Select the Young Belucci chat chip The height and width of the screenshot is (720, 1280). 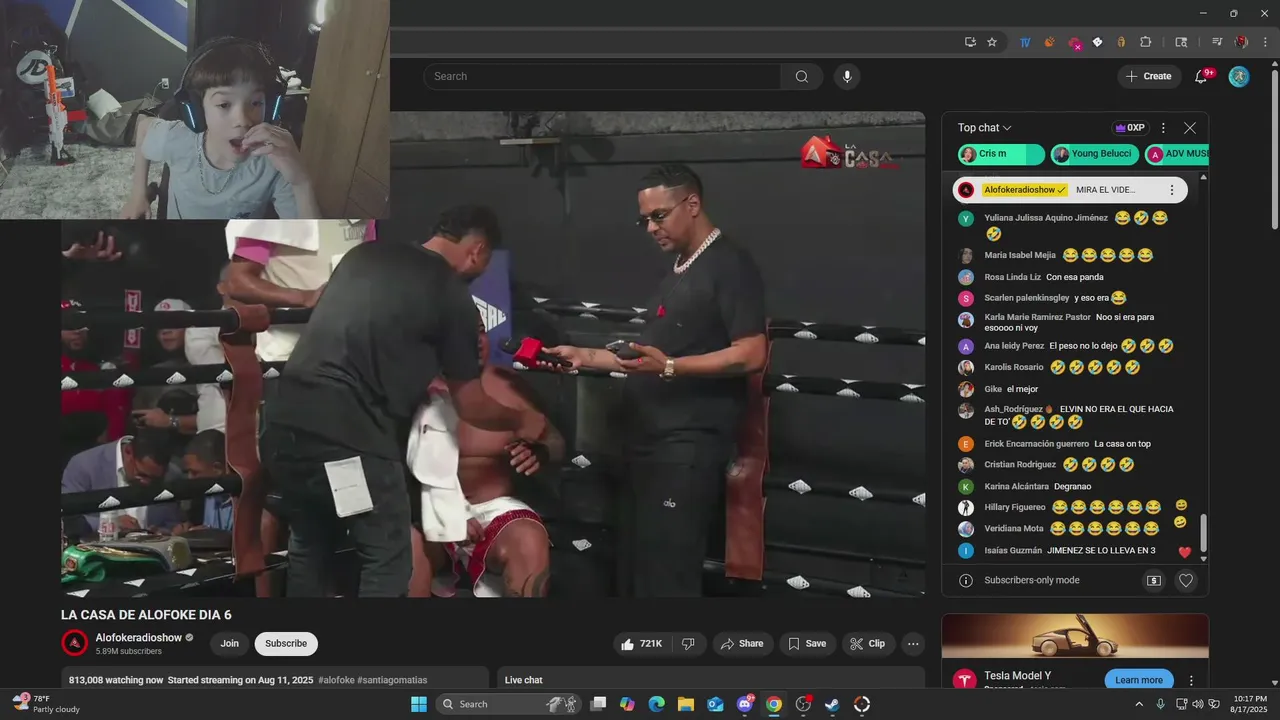pos(1094,154)
